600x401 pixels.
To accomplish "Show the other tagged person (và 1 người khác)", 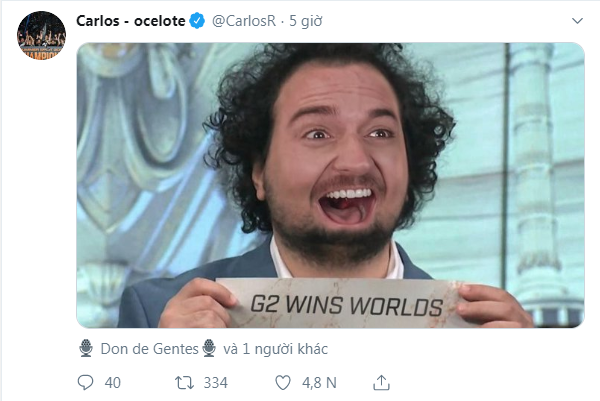I will tap(276, 349).
